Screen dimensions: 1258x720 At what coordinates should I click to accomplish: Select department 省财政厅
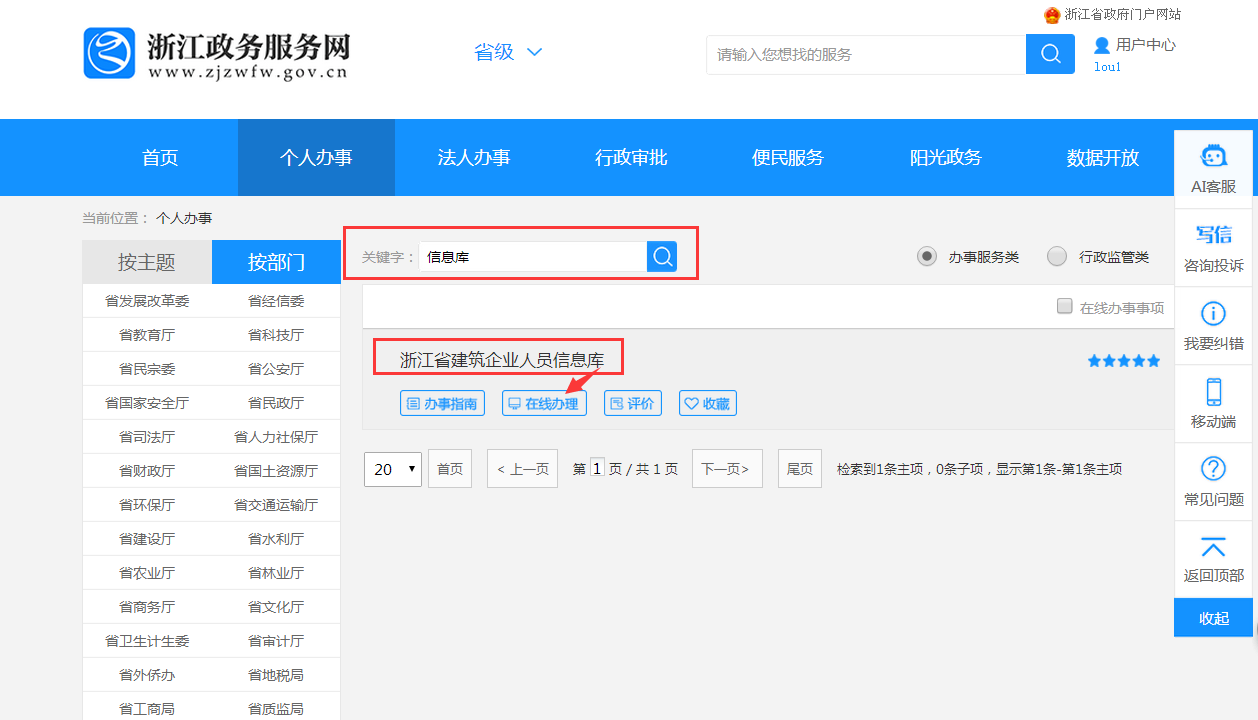pyautogui.click(x=147, y=471)
